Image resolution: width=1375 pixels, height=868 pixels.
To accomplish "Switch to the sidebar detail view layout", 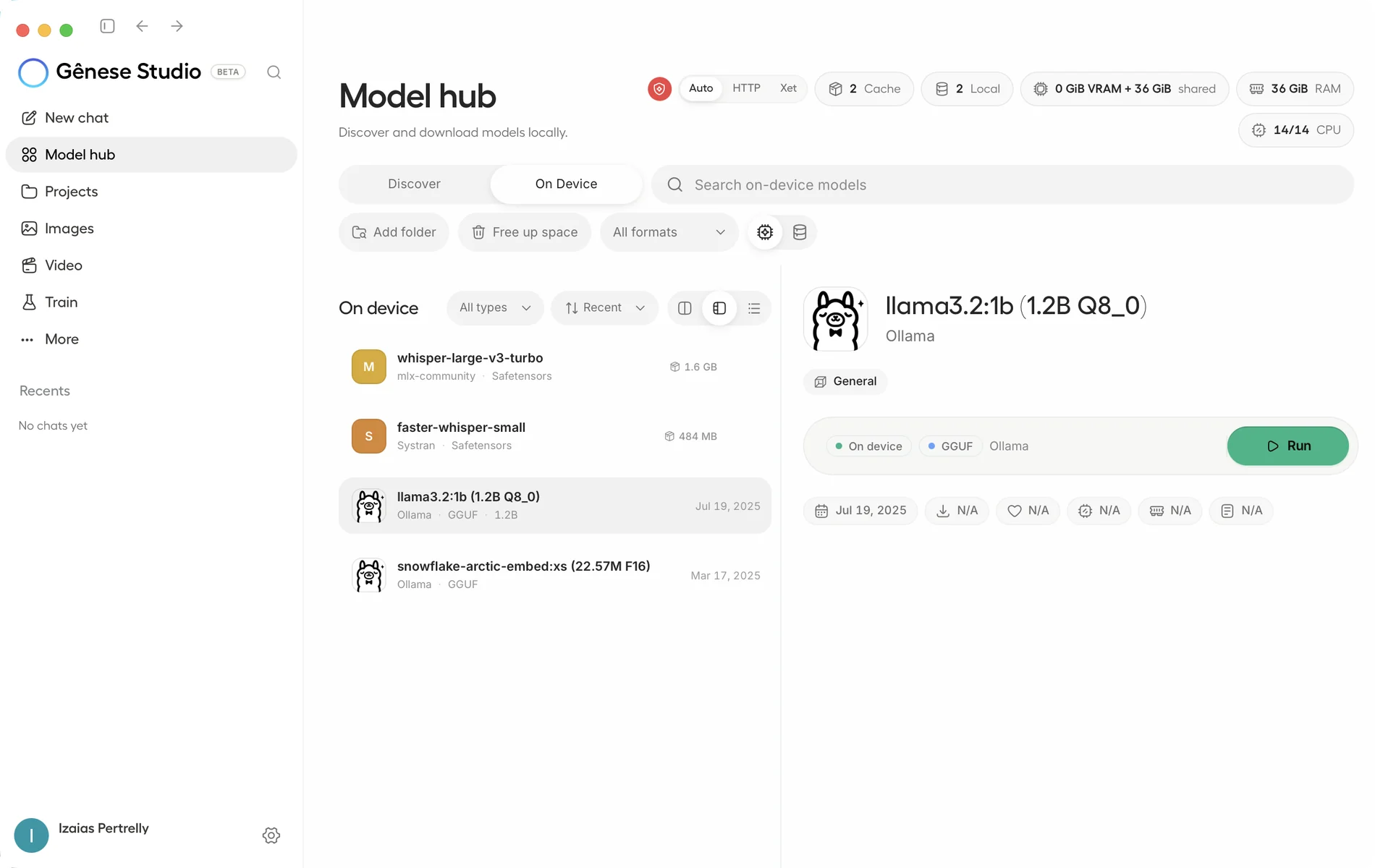I will 719,308.
